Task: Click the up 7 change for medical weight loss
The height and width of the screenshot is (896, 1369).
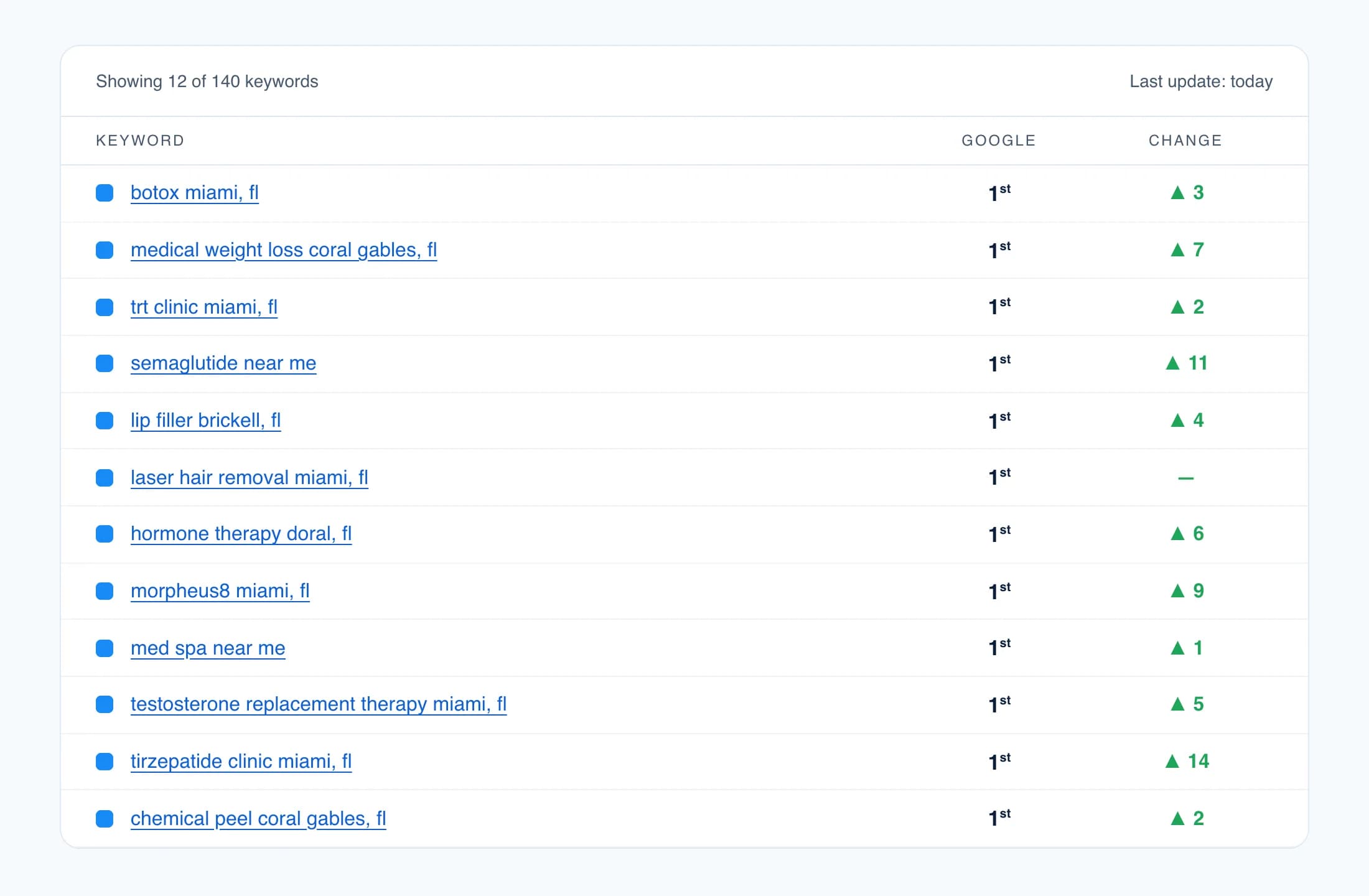Action: coord(1187,250)
